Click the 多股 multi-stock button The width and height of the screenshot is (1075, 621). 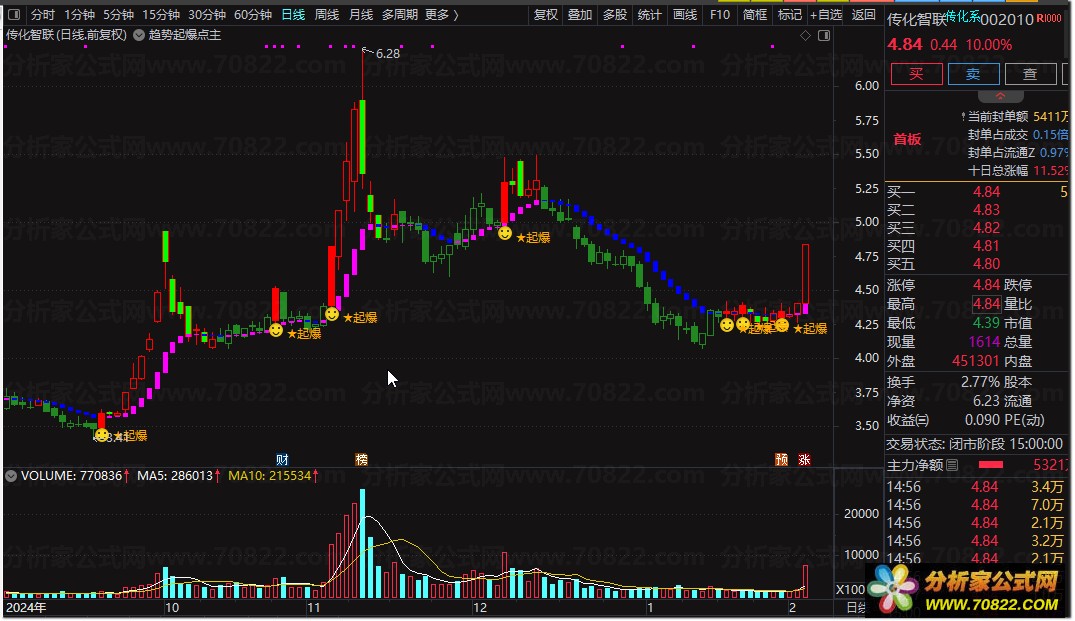click(615, 14)
